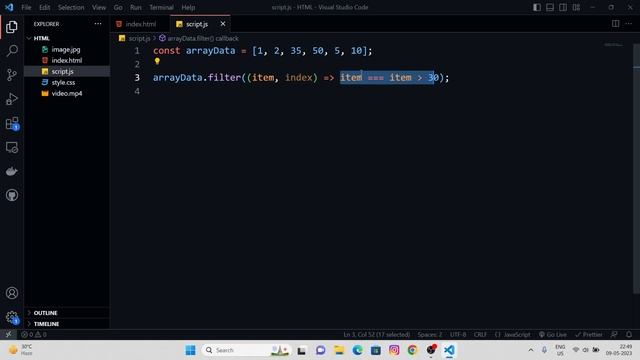Open index.html in Explorer tree
The width and height of the screenshot is (640, 360).
point(67,60)
